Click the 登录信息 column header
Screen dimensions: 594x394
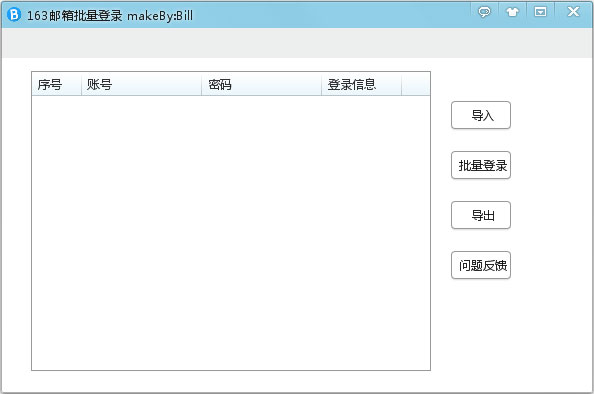point(361,84)
